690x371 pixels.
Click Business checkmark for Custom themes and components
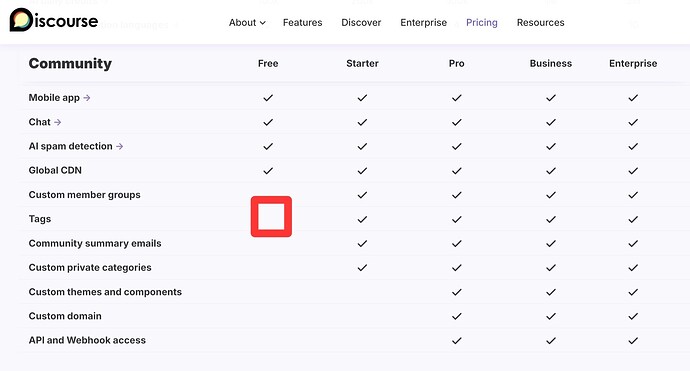tap(551, 292)
